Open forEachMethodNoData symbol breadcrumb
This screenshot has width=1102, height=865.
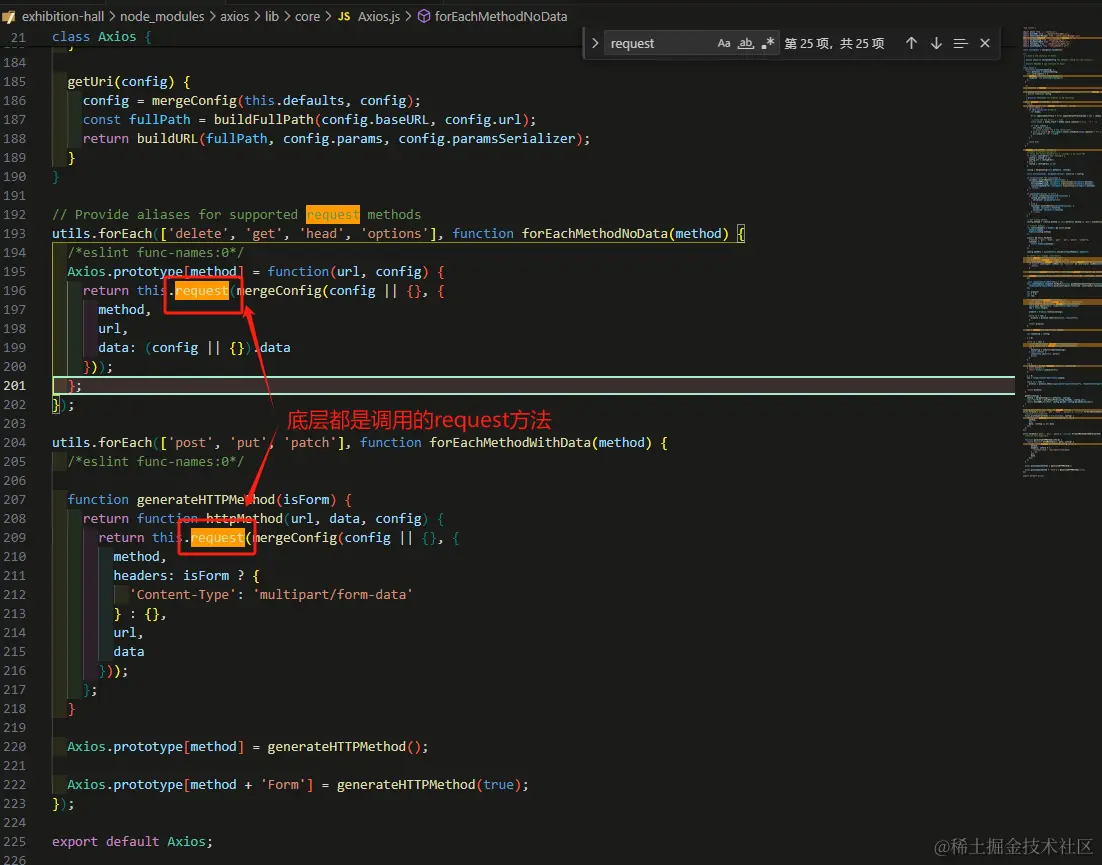tap(500, 16)
